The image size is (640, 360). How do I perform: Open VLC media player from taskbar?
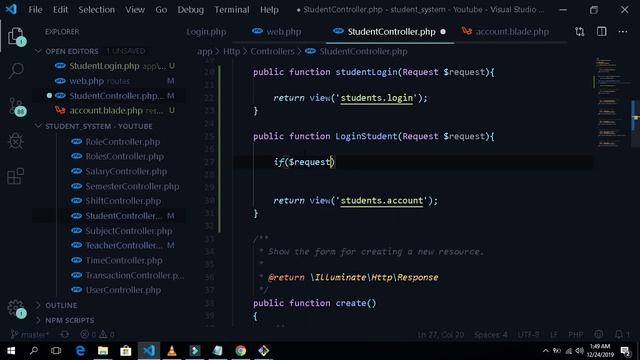click(172, 351)
